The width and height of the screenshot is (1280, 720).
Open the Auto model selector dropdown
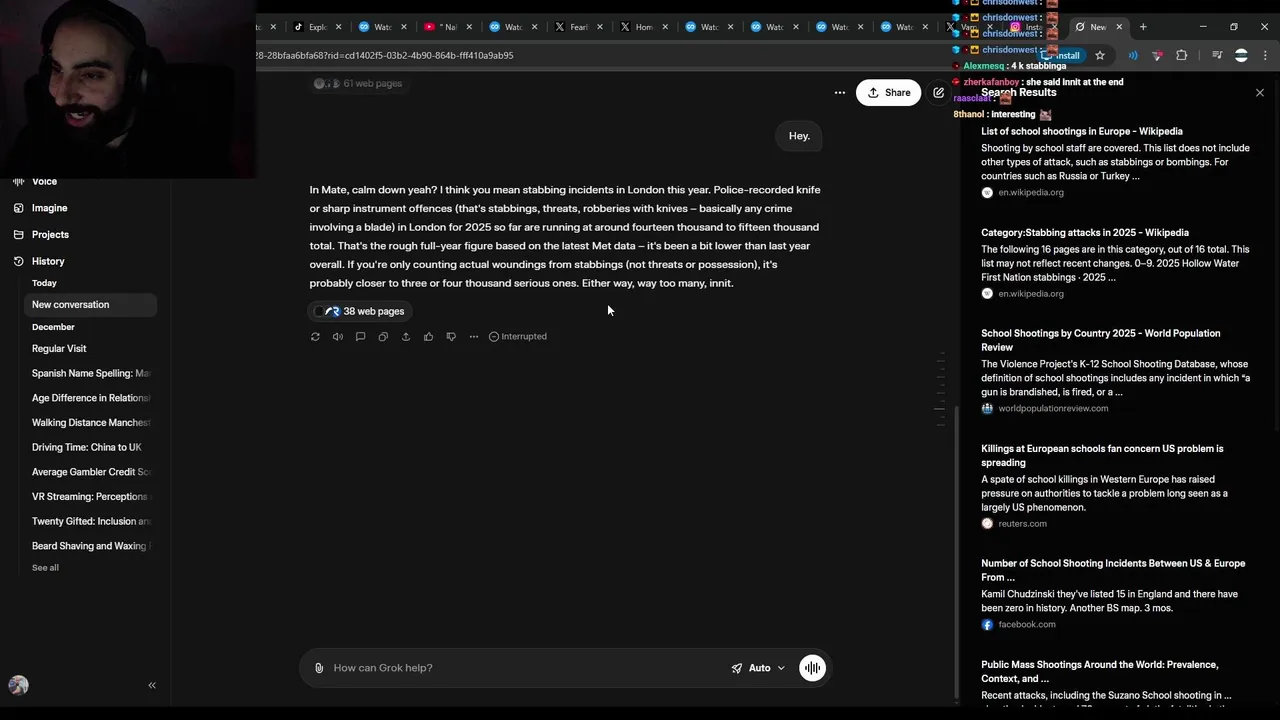point(758,668)
